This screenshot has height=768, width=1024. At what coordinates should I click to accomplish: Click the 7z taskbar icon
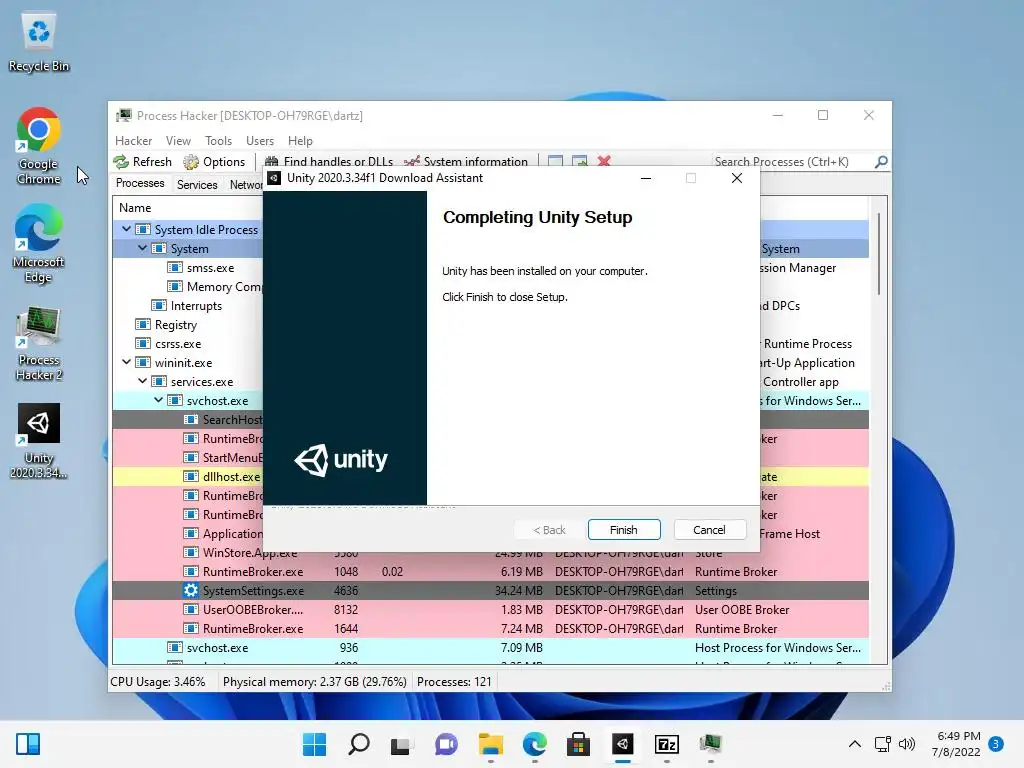[x=667, y=744]
